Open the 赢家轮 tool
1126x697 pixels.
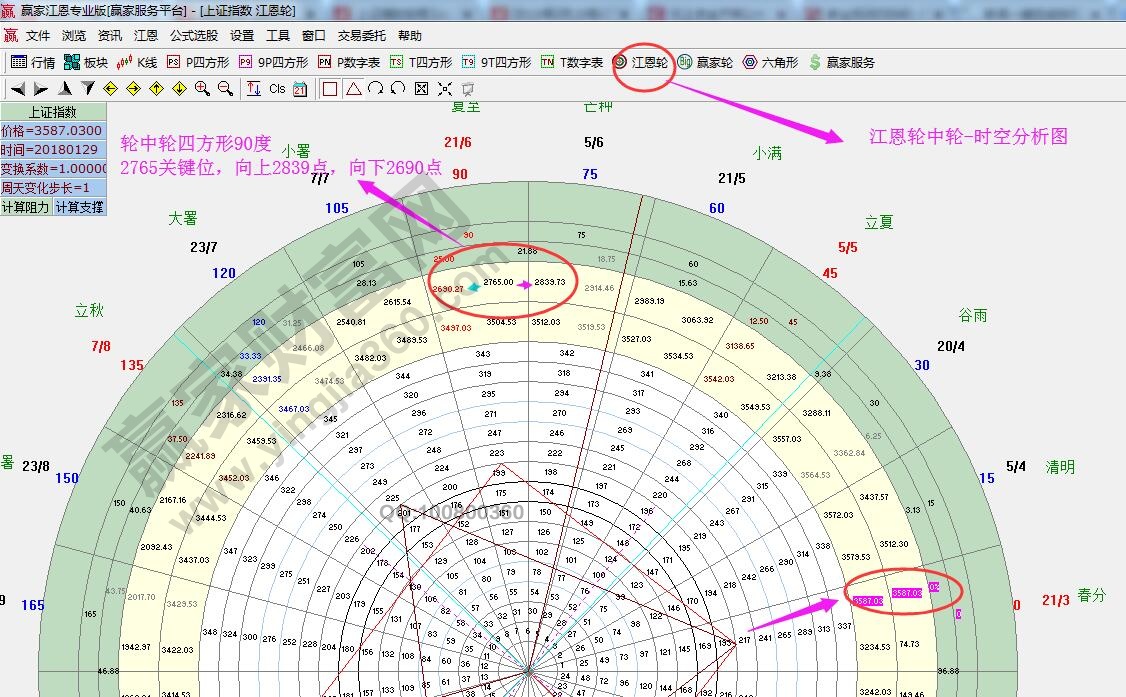707,62
